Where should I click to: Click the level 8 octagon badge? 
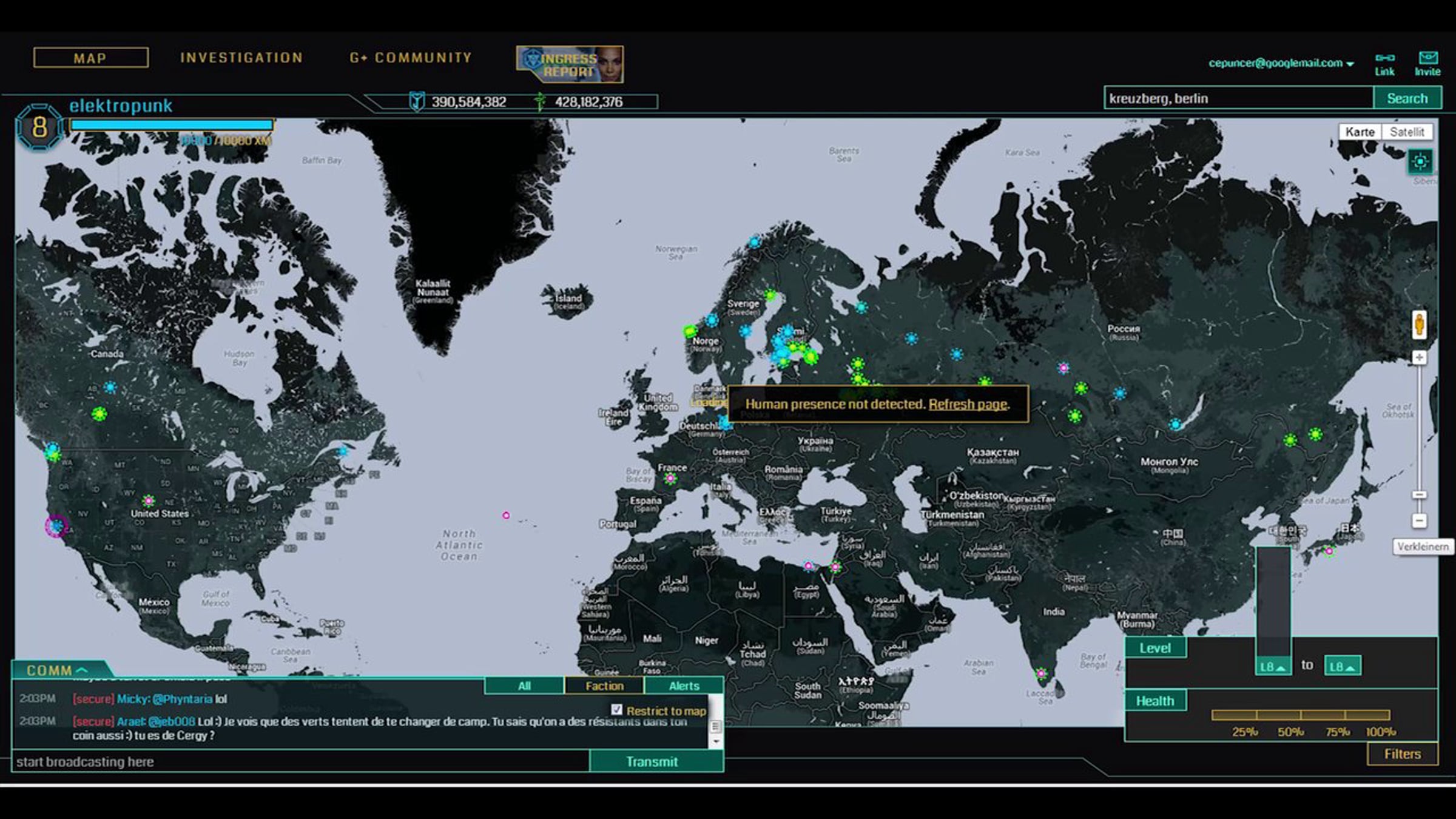pos(39,127)
